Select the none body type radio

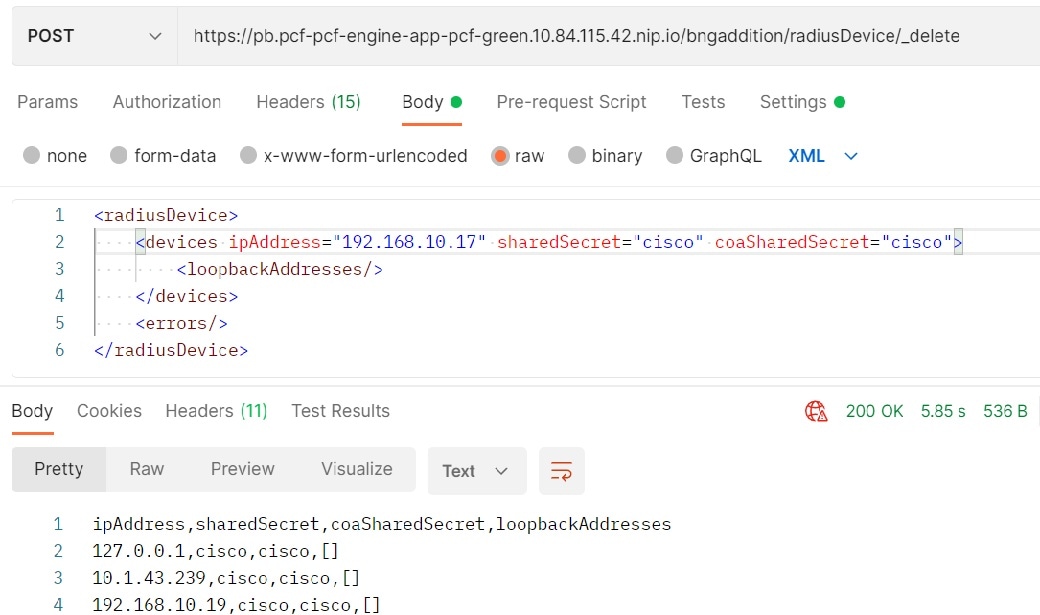tap(31, 156)
